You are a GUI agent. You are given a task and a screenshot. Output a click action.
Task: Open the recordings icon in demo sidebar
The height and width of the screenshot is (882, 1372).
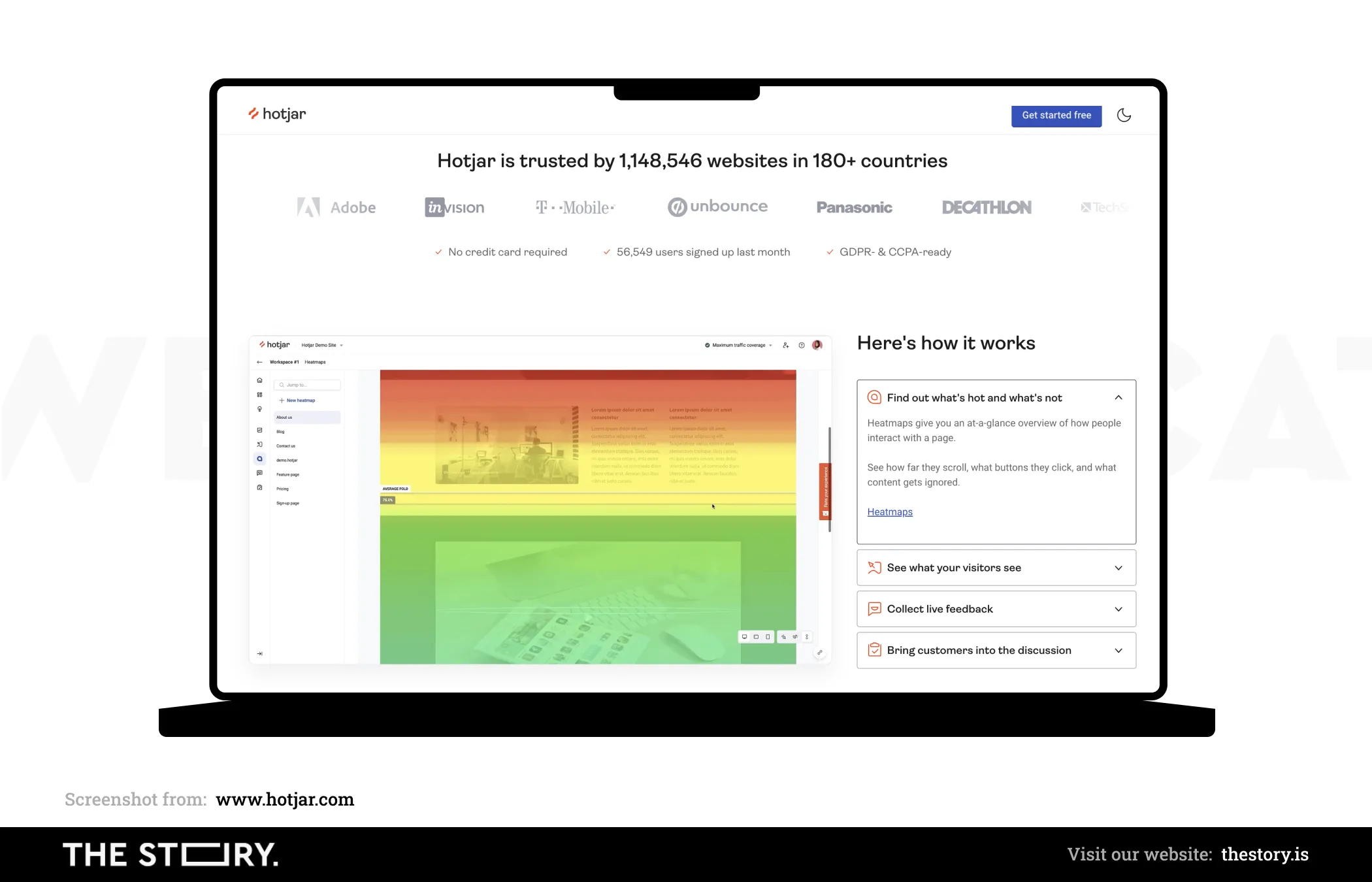(259, 444)
